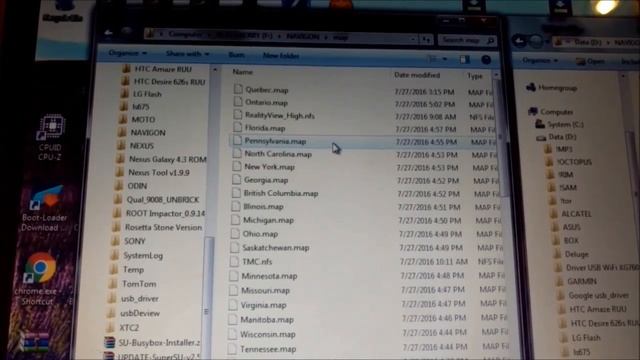Select ROOT Impactor_0.9.14 folder in tree
The height and width of the screenshot is (360, 640).
[x=165, y=213]
